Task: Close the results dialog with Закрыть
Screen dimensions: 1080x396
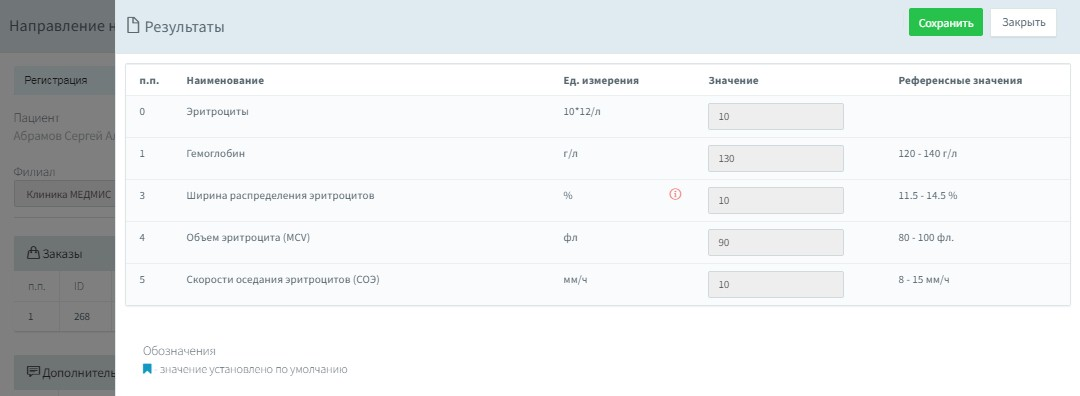Action: (1023, 23)
